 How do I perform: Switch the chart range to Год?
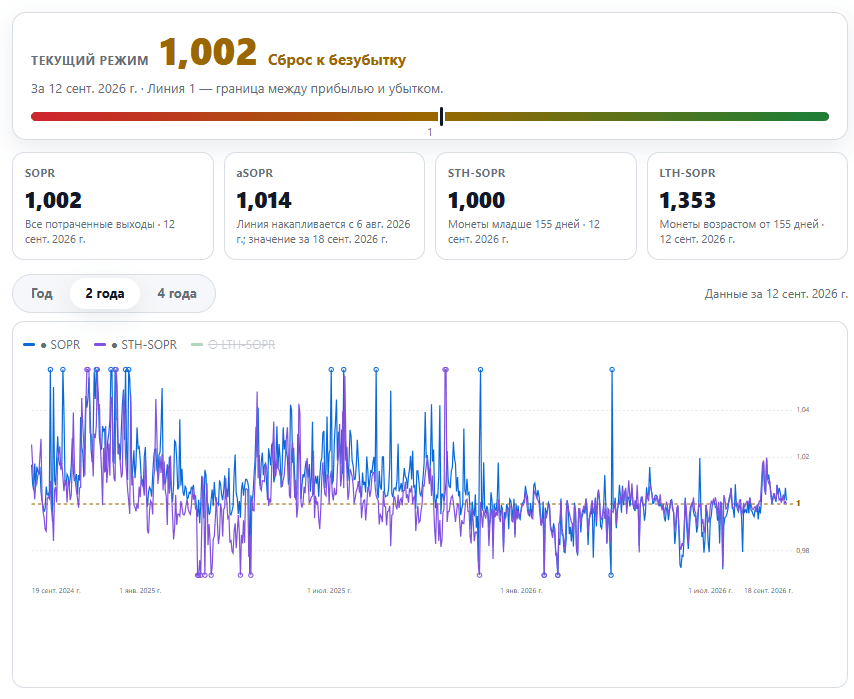(42, 294)
